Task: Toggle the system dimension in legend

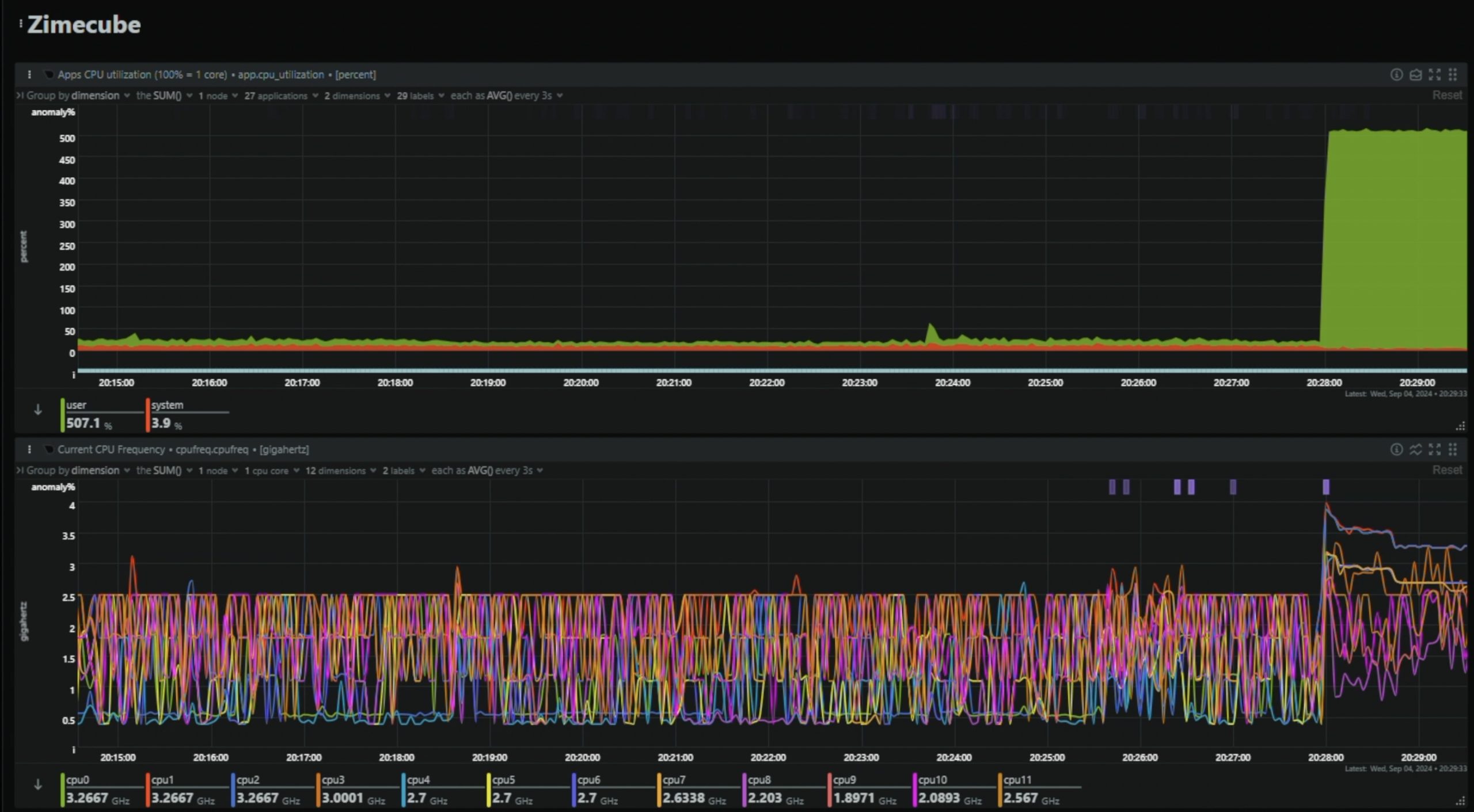Action: 167,405
